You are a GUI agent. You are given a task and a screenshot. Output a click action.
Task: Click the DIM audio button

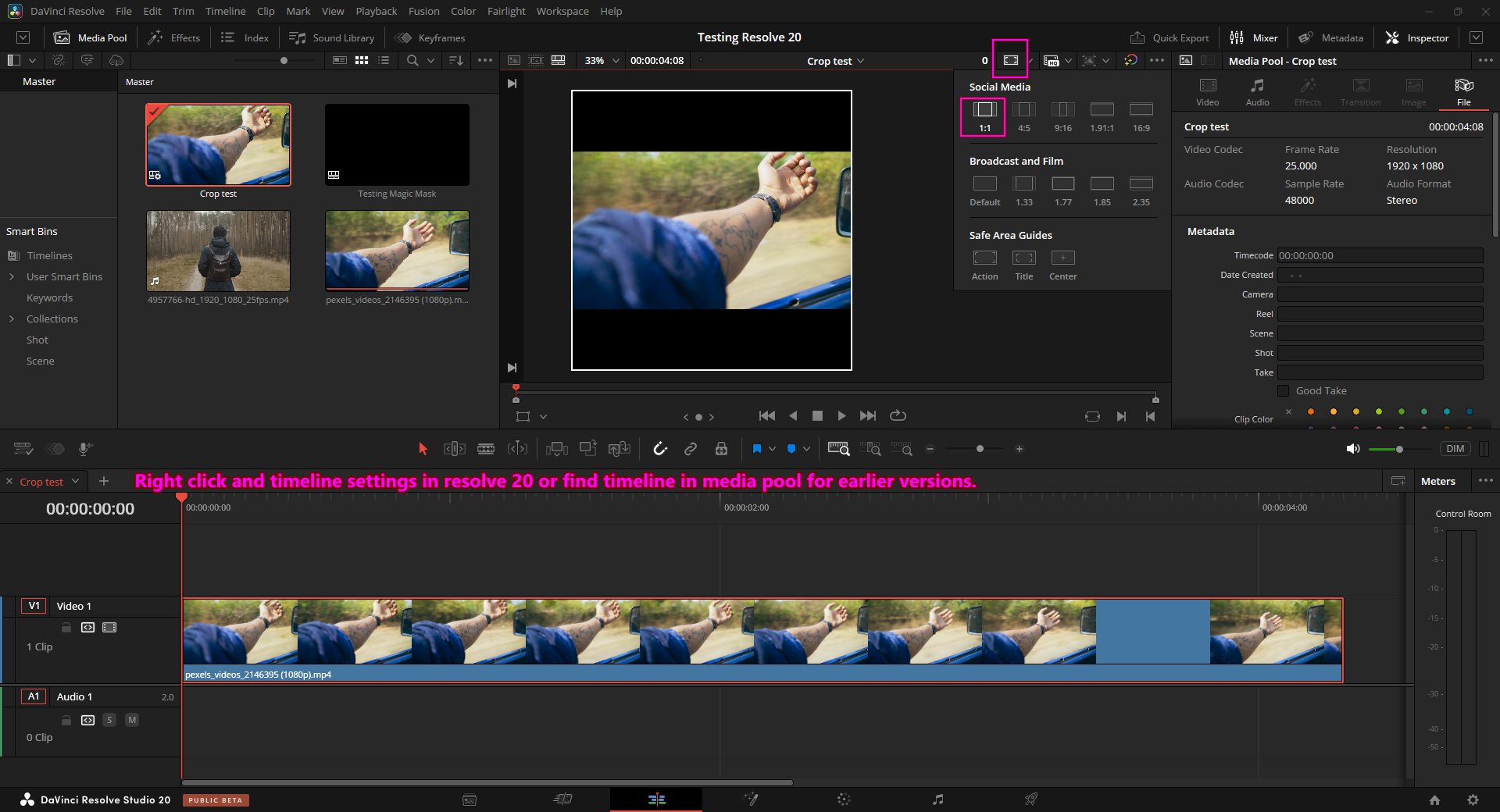pyautogui.click(x=1455, y=449)
